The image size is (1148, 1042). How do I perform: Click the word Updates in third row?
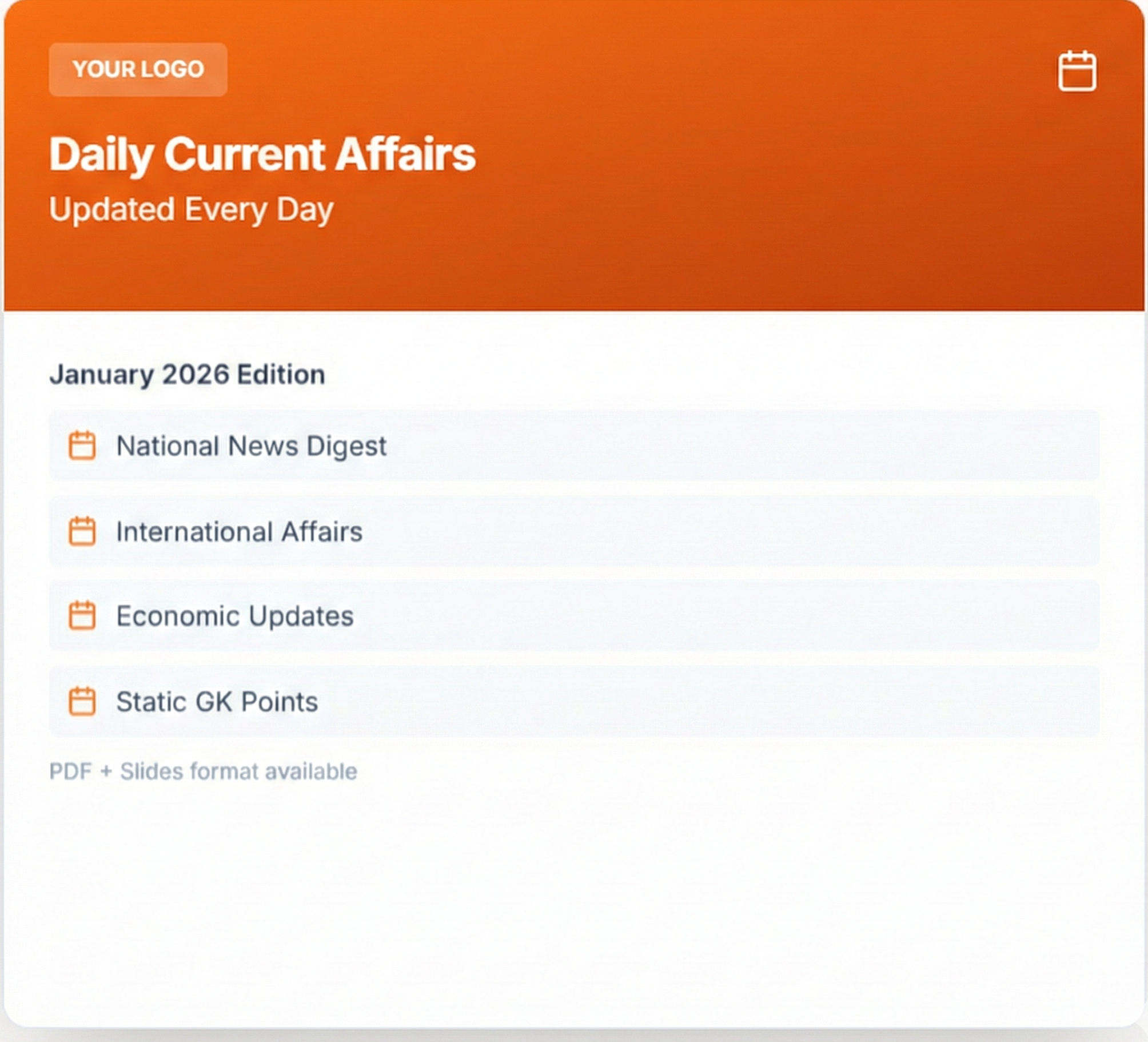point(301,617)
